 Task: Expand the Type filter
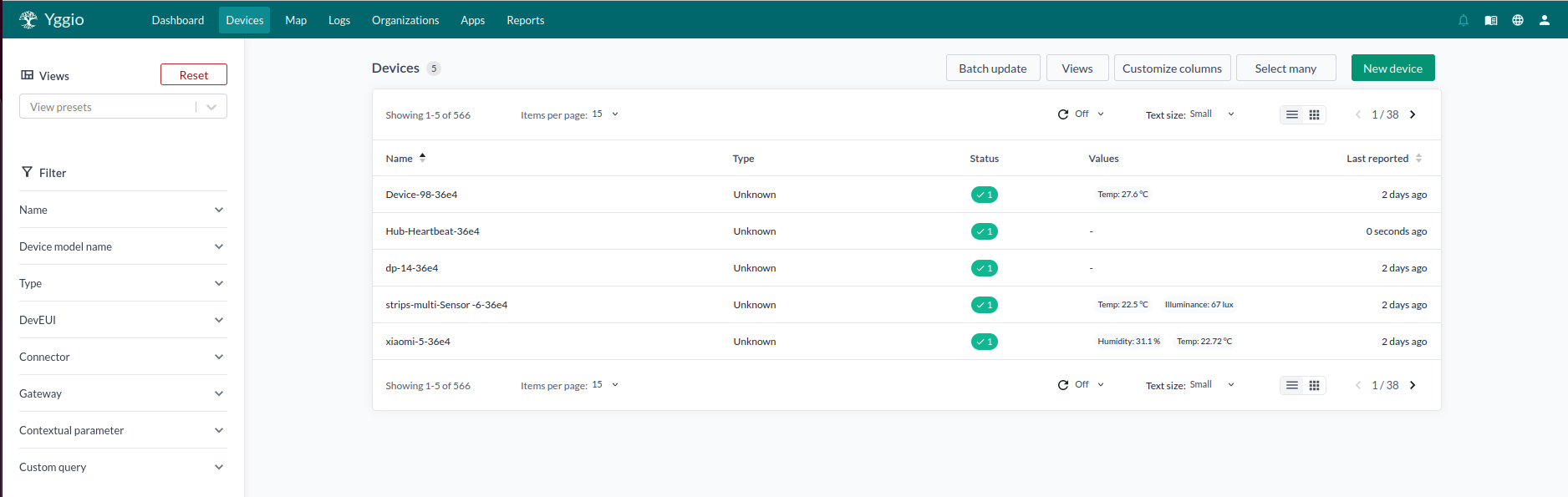pos(123,283)
